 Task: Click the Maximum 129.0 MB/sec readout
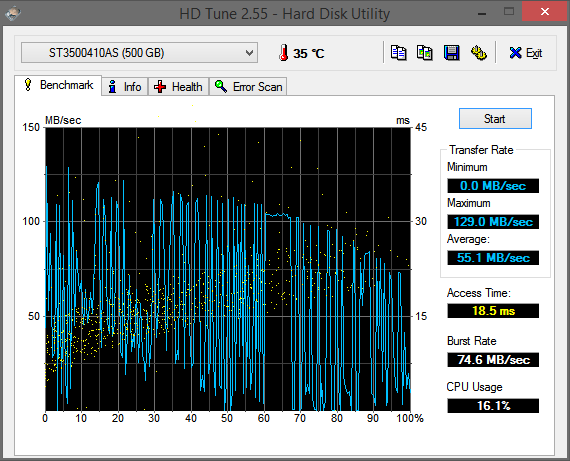tap(493, 221)
